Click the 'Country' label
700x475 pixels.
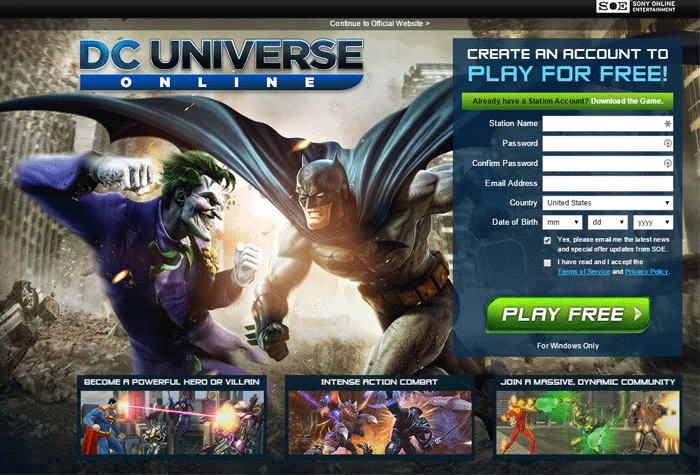coord(523,203)
